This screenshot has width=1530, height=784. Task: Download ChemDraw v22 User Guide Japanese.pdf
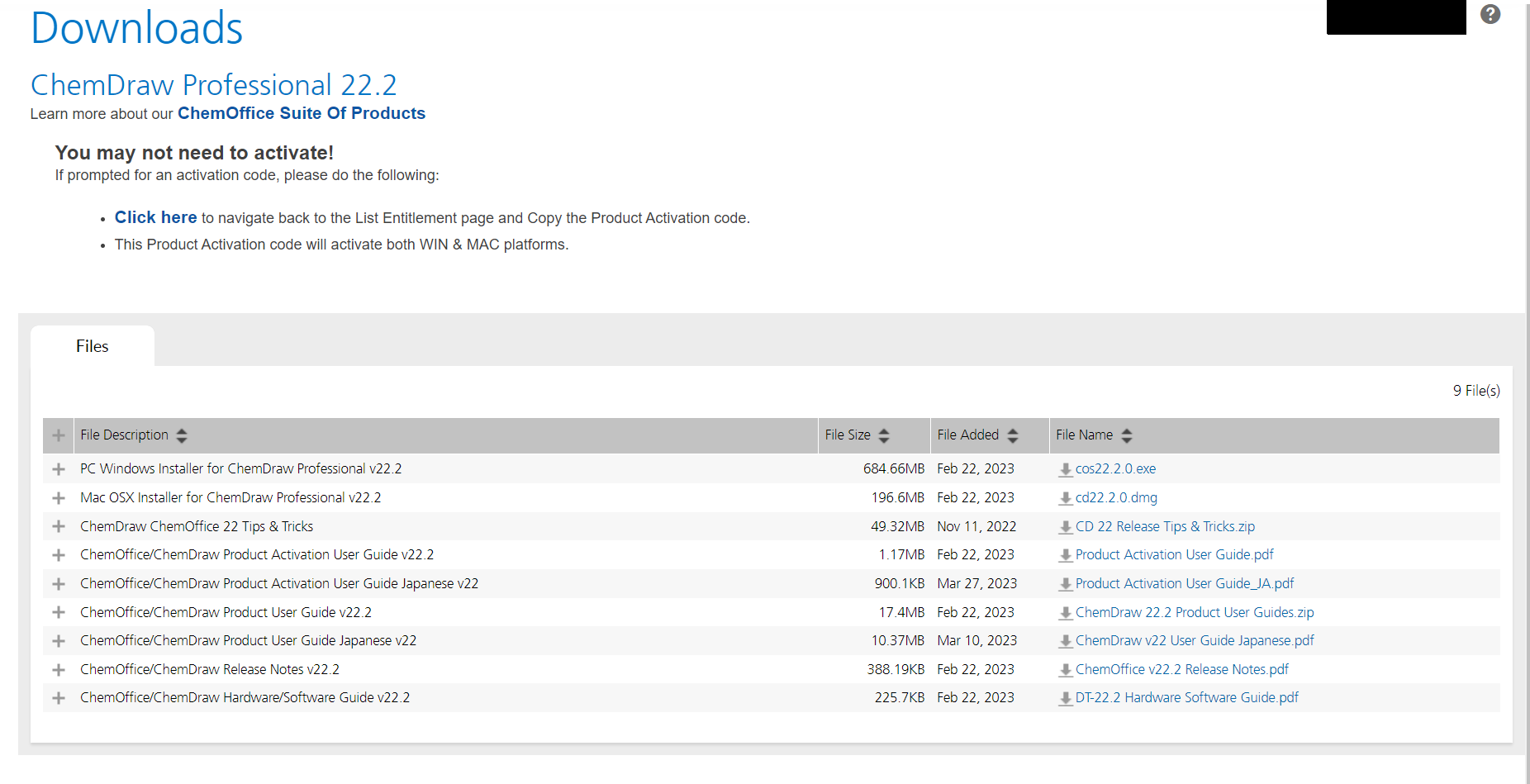[x=1195, y=640]
